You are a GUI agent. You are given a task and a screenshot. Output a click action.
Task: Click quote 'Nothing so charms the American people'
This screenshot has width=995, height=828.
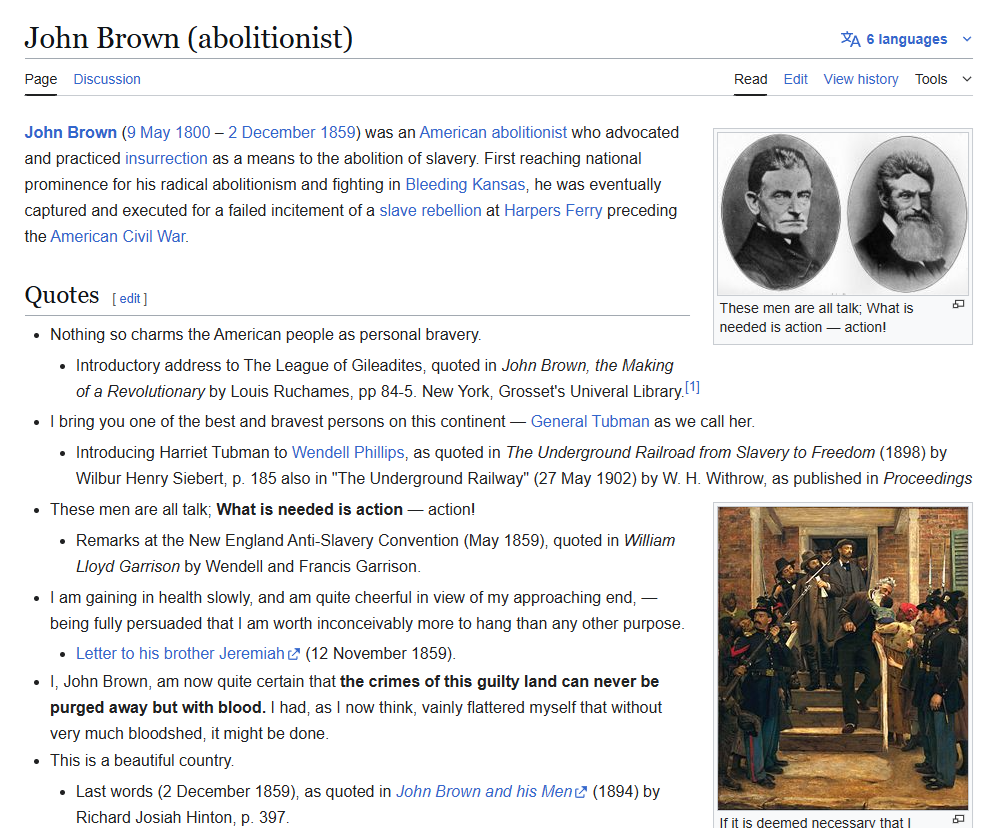pos(265,335)
